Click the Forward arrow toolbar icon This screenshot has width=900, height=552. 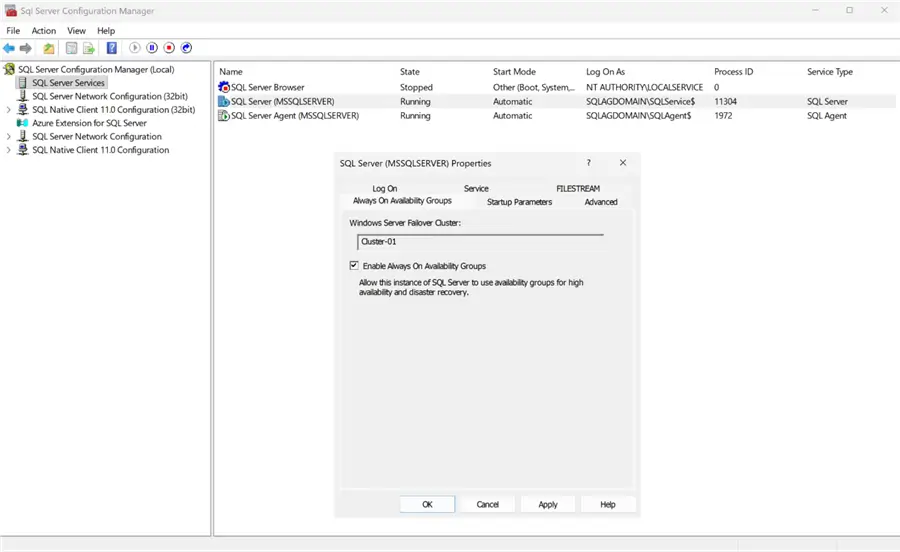[25, 48]
